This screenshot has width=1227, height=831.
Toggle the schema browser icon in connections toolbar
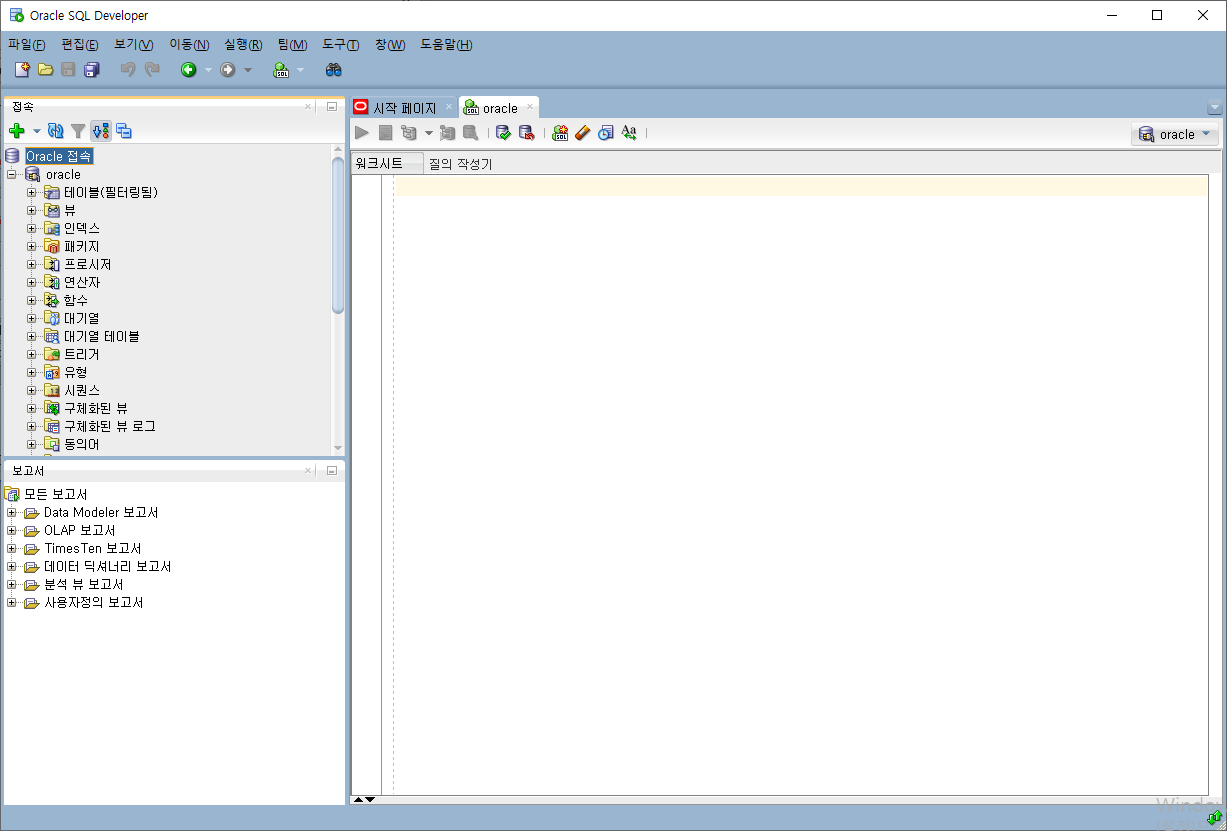coord(101,131)
